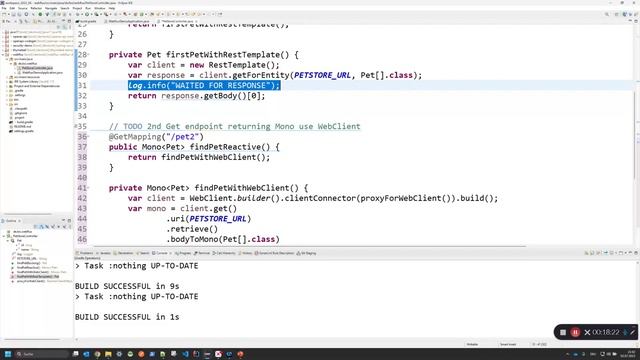Select WebfluxDemoApplication.java in Package Explorer
Viewport: 640px width, 360px height.
(40, 73)
